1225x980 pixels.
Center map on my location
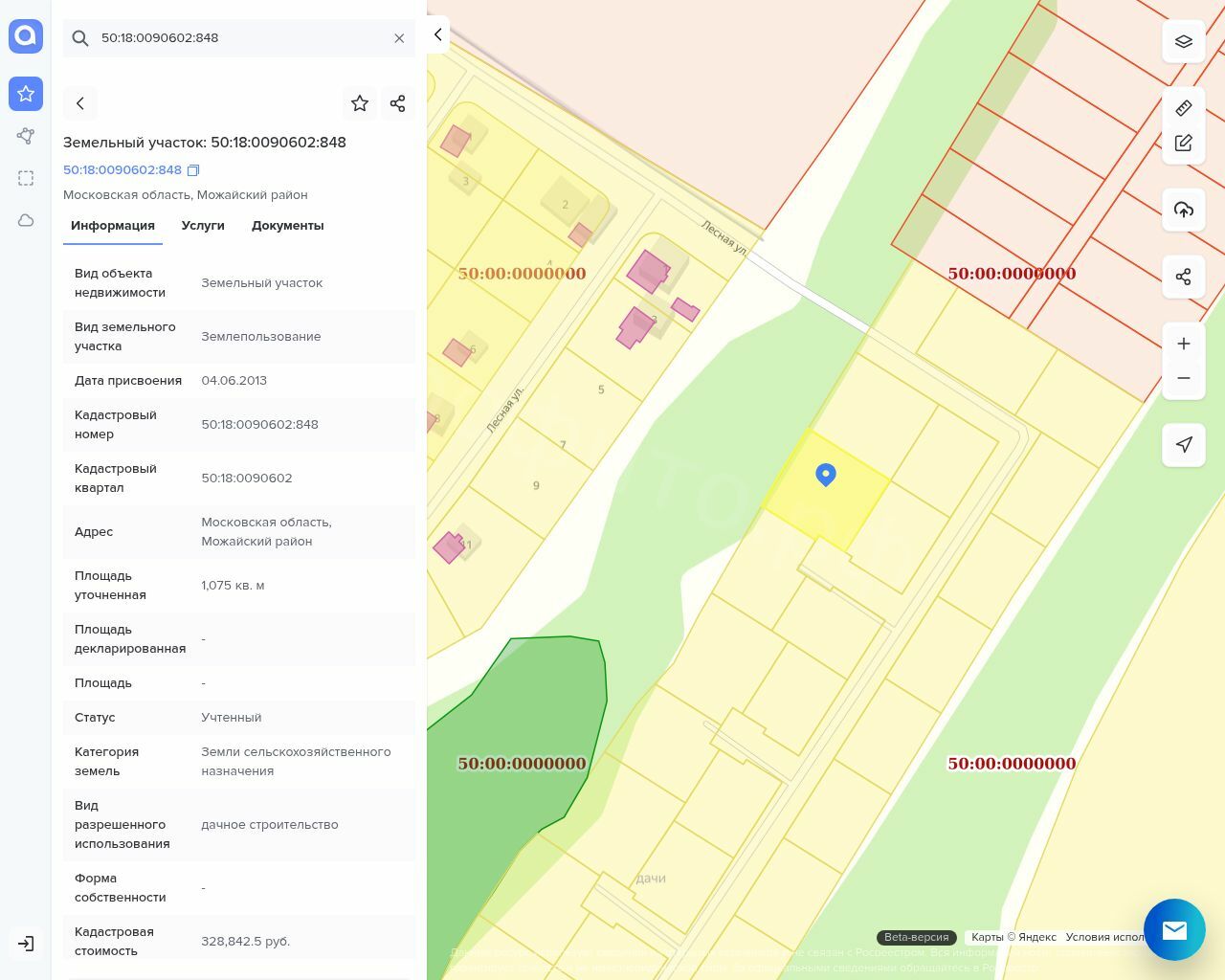[x=1183, y=445]
